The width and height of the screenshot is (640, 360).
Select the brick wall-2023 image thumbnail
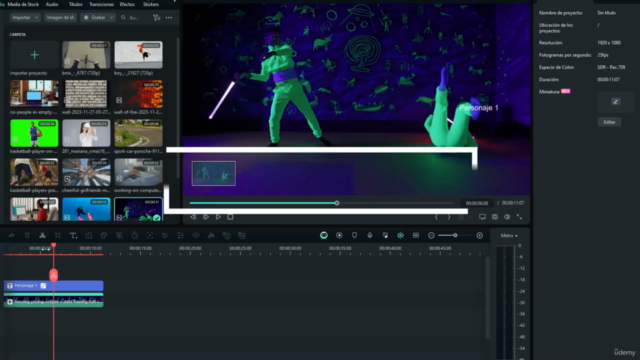tap(86, 94)
